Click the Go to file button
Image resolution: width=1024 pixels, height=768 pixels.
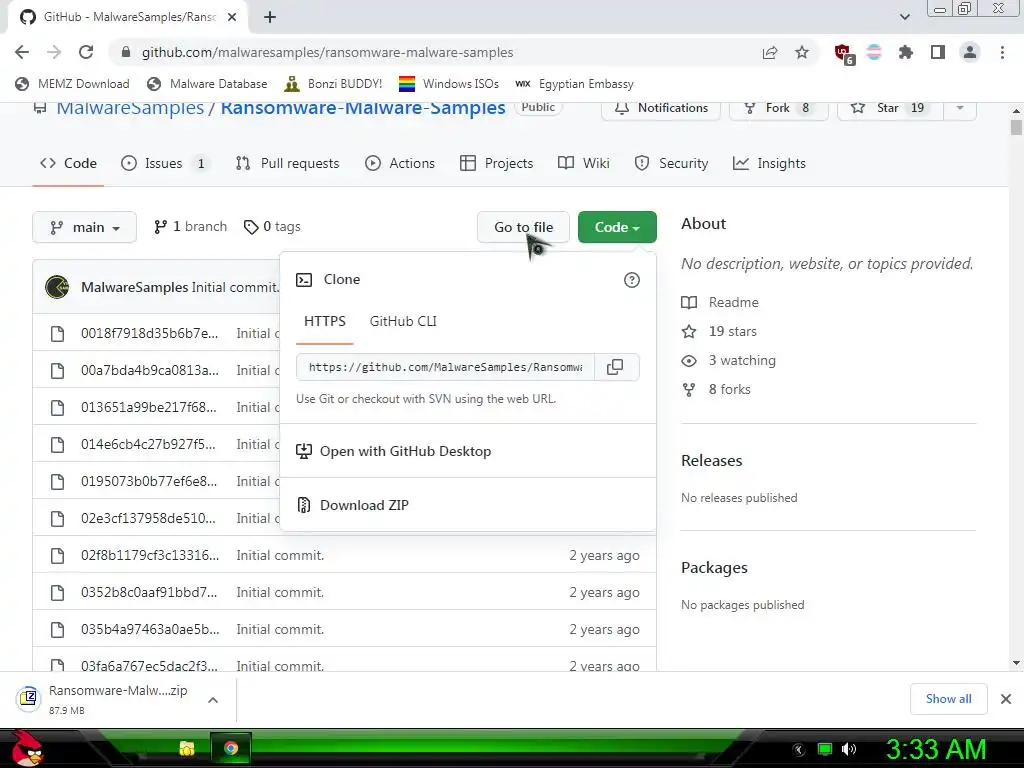click(523, 227)
